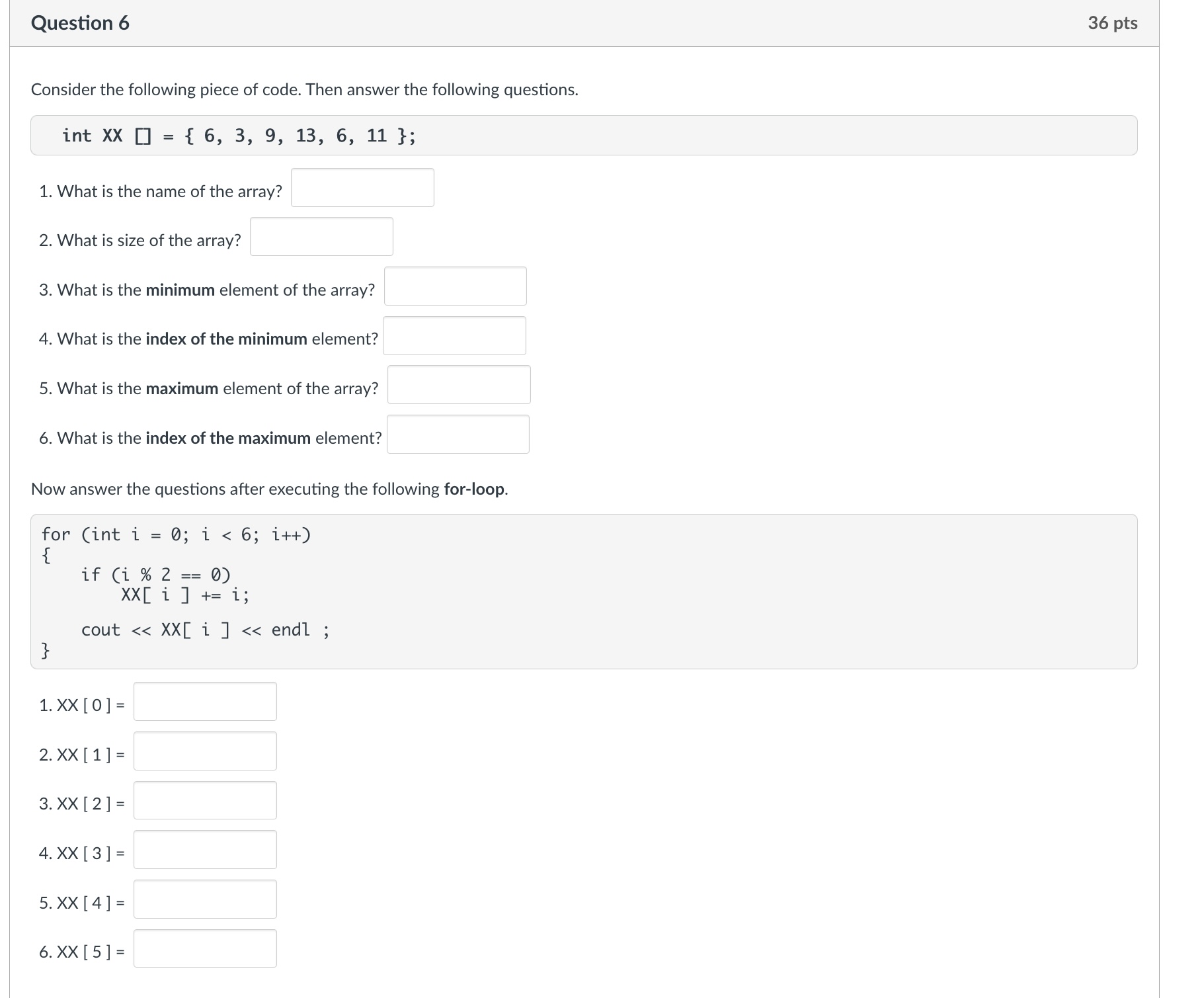This screenshot has height=998, width=1204.
Task: Click the array name answer field
Action: pos(361,188)
